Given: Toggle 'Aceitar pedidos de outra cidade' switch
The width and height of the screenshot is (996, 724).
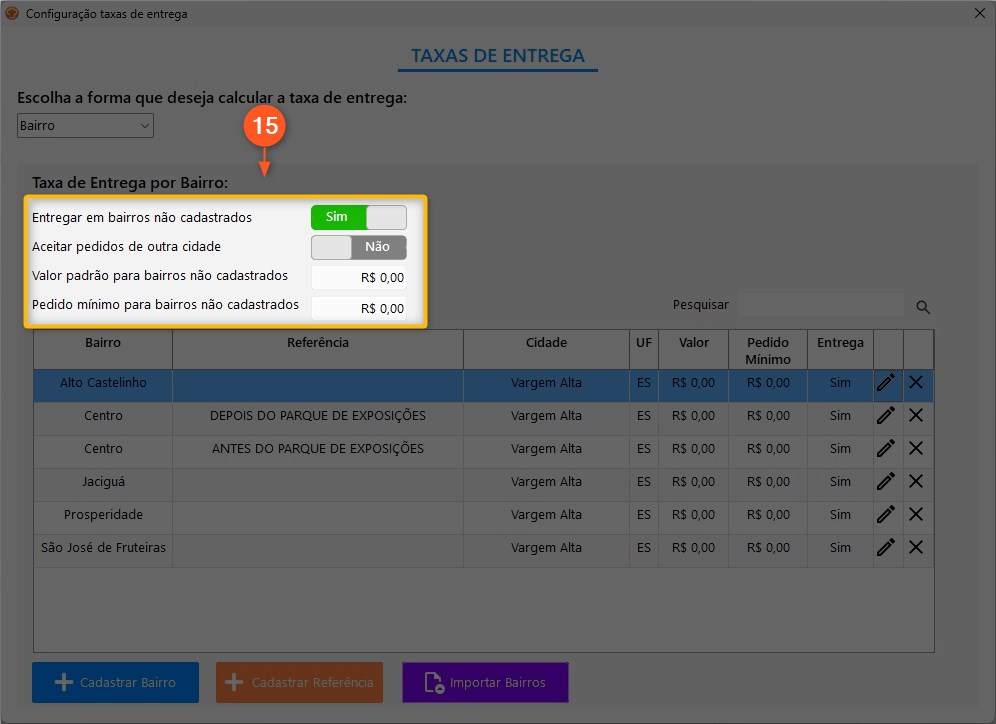Looking at the screenshot, I should pyautogui.click(x=358, y=247).
